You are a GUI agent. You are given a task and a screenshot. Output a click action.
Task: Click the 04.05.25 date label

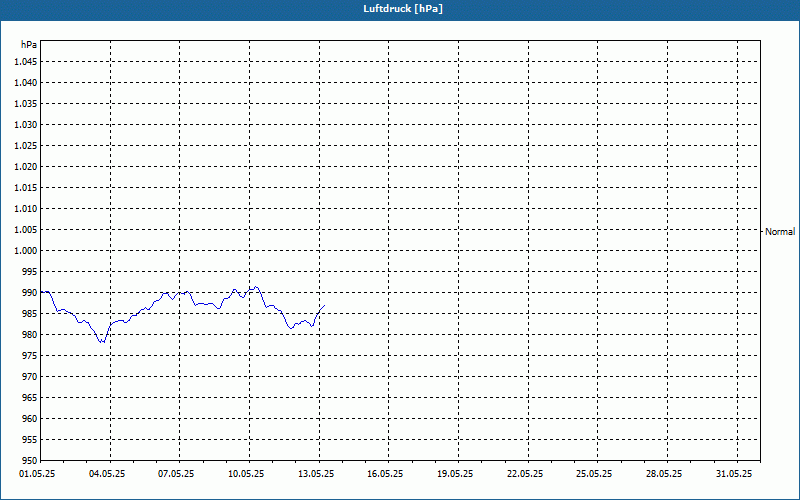point(107,474)
